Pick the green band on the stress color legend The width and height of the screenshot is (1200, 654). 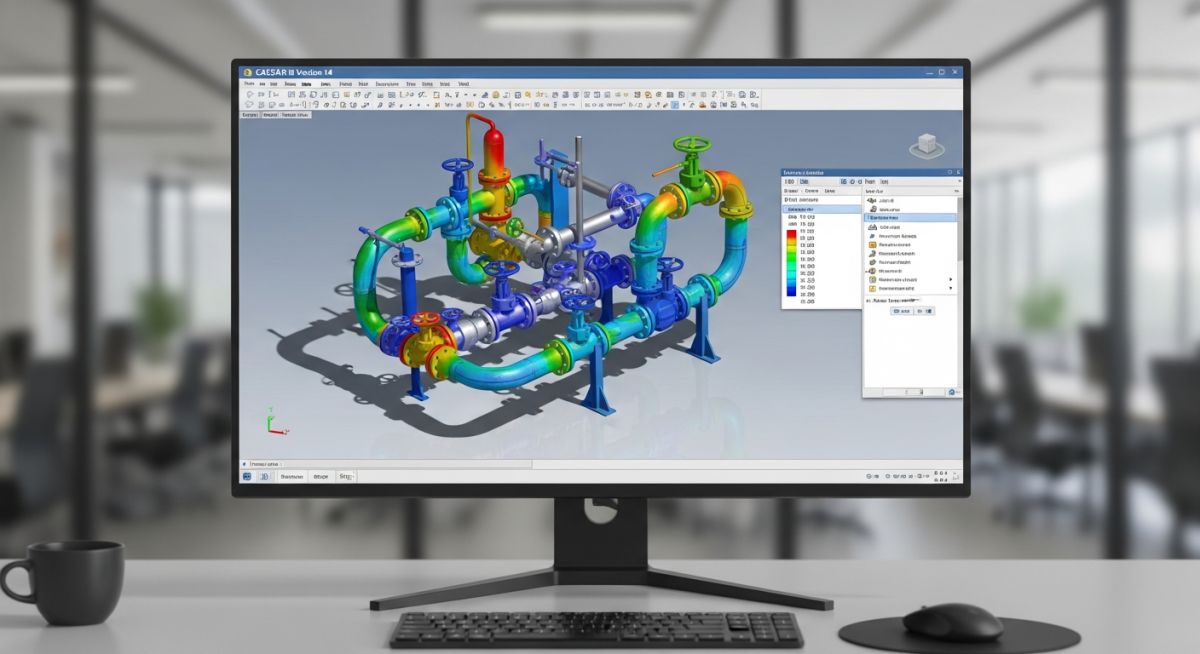[792, 258]
